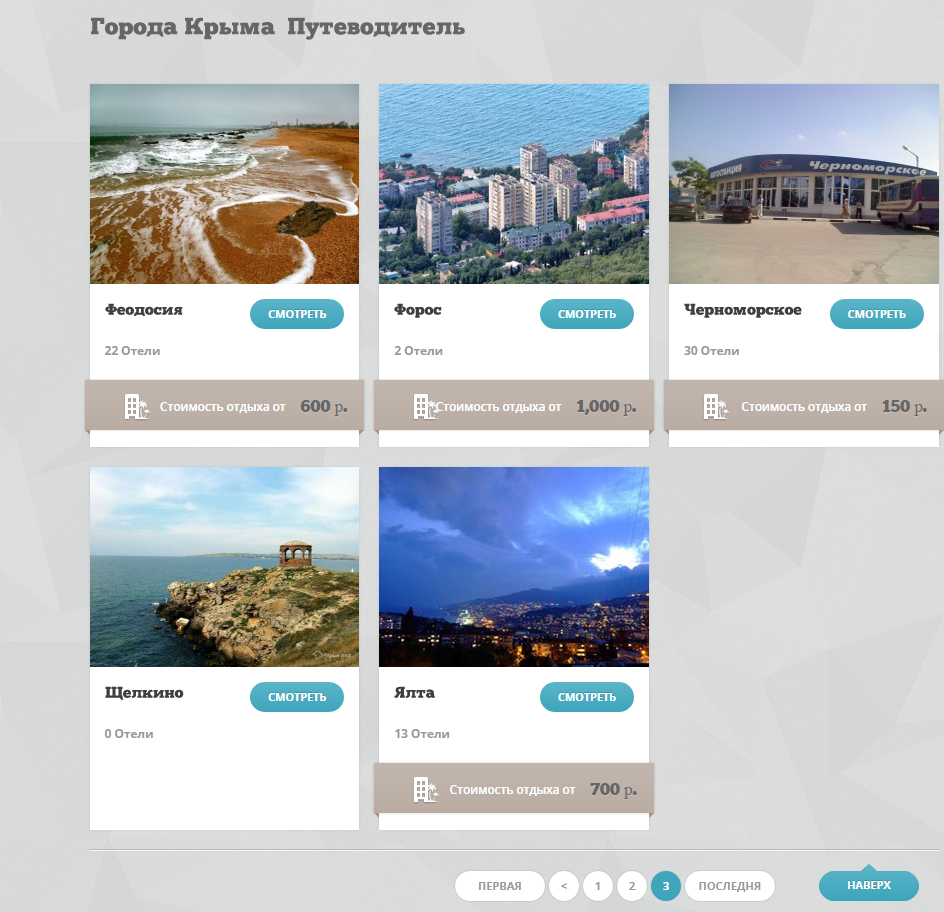
Task: Open the Феодосия beach photo
Action: click(x=224, y=184)
